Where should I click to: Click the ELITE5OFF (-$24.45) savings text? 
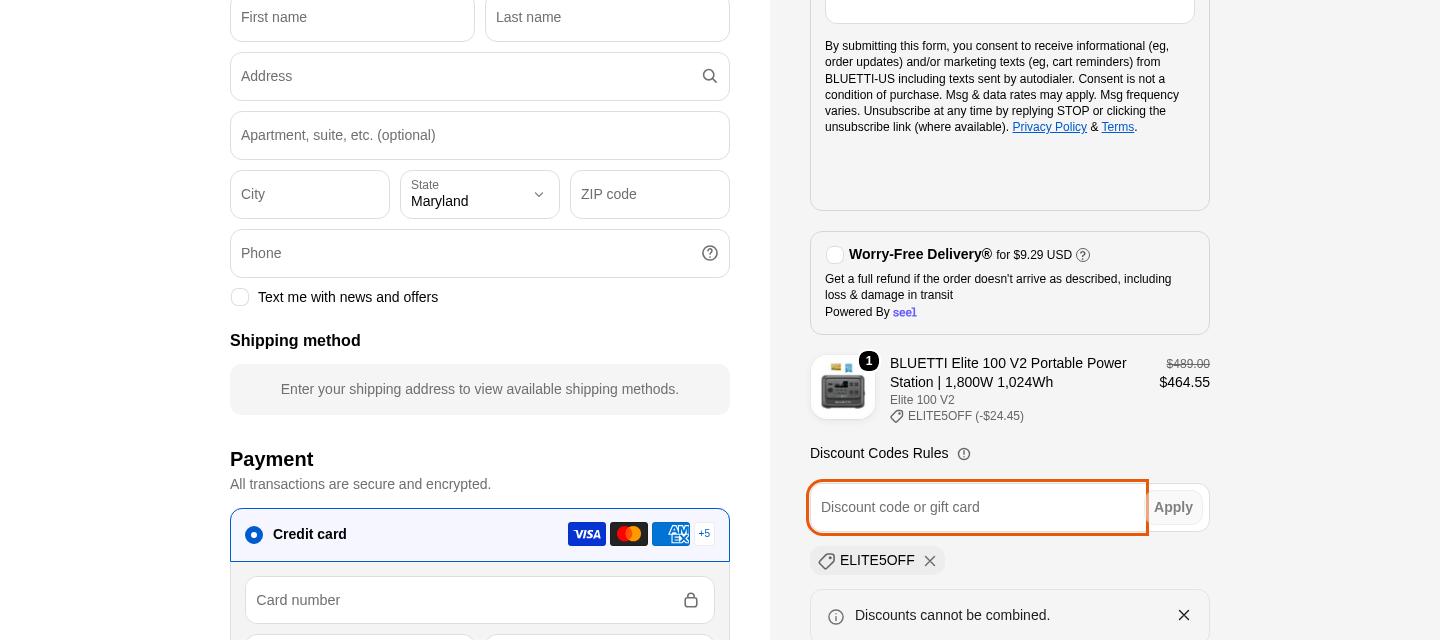point(966,416)
